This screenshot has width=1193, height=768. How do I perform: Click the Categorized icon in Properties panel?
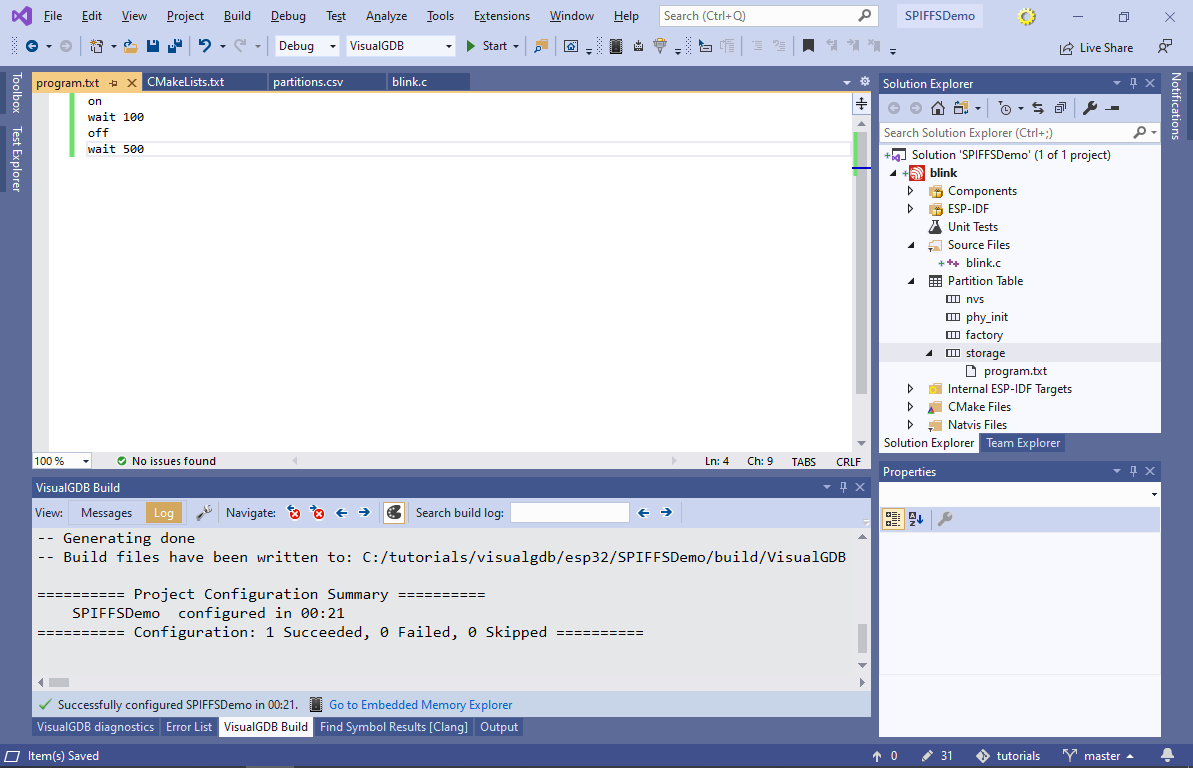(893, 519)
